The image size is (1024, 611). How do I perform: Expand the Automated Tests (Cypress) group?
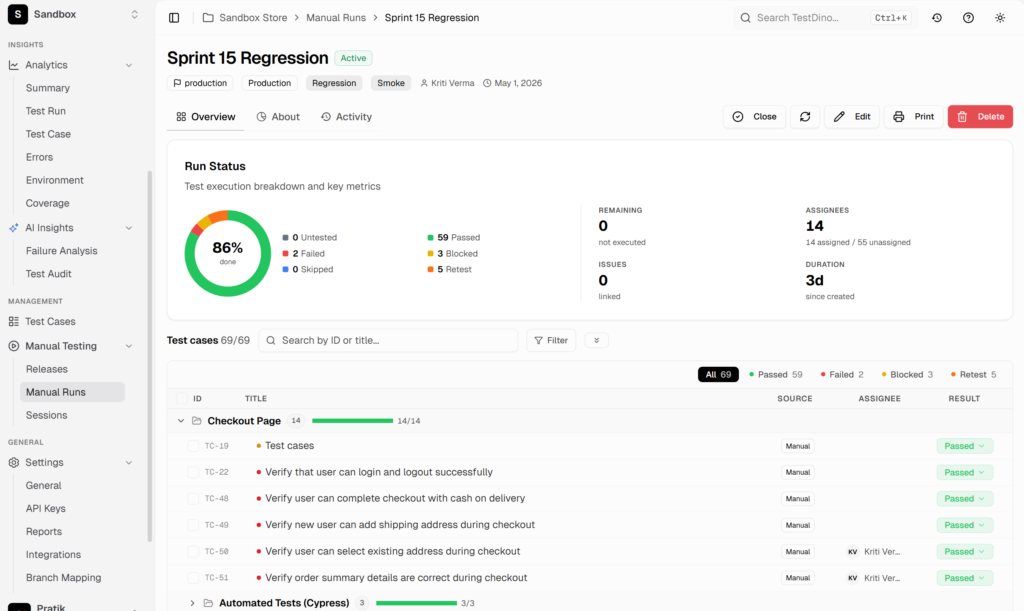coord(192,603)
